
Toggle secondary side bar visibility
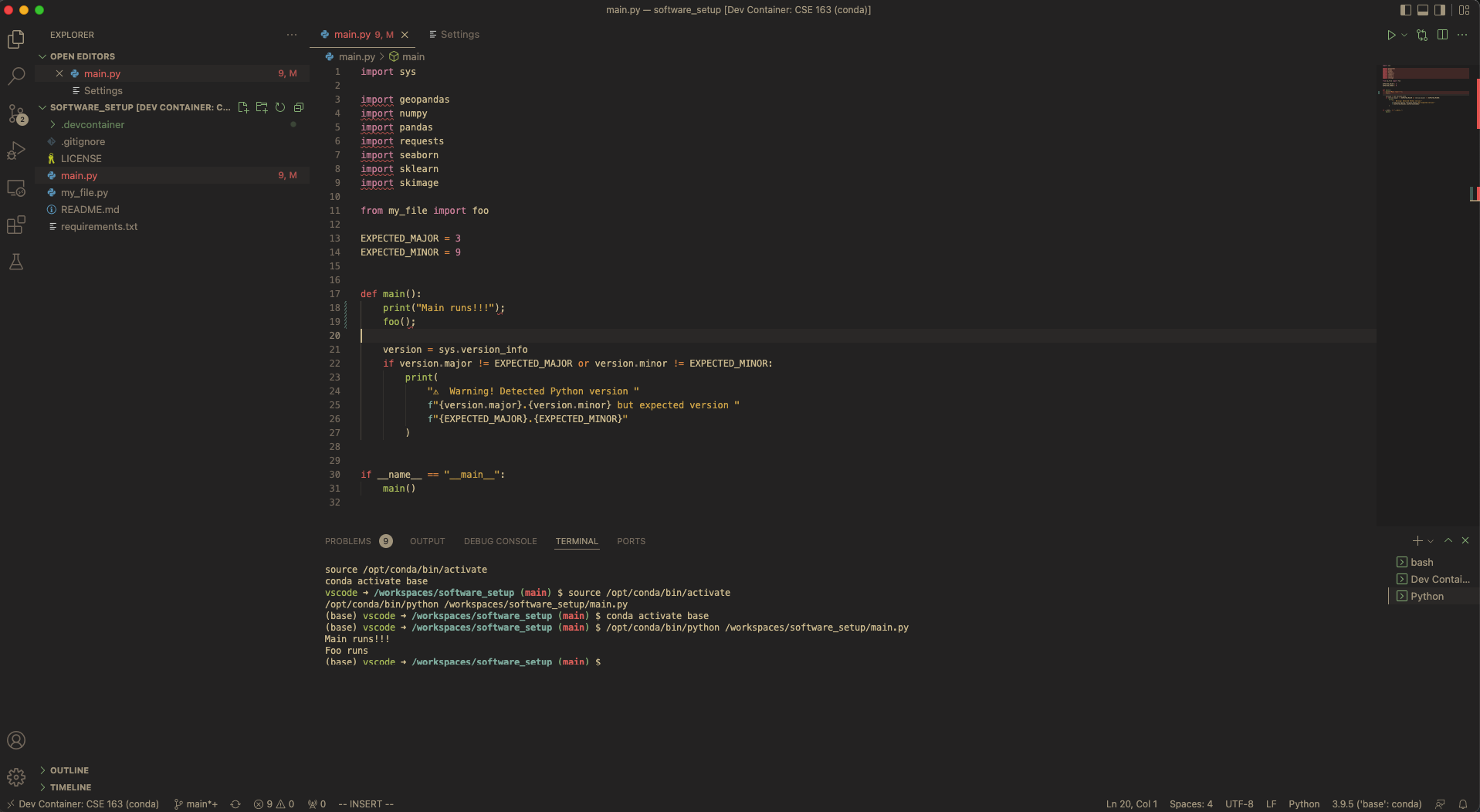pyautogui.click(x=1440, y=10)
